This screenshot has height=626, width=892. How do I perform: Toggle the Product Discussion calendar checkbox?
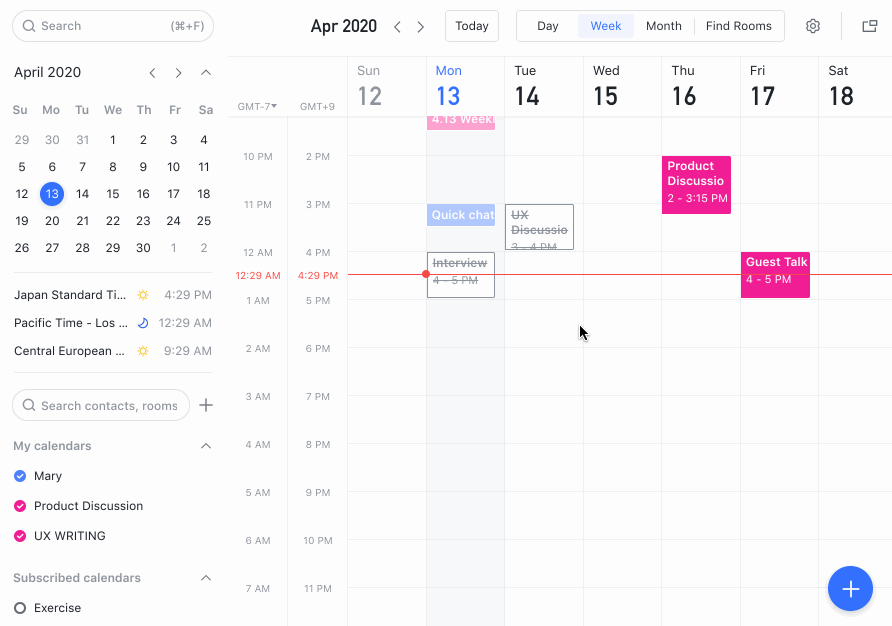point(20,506)
